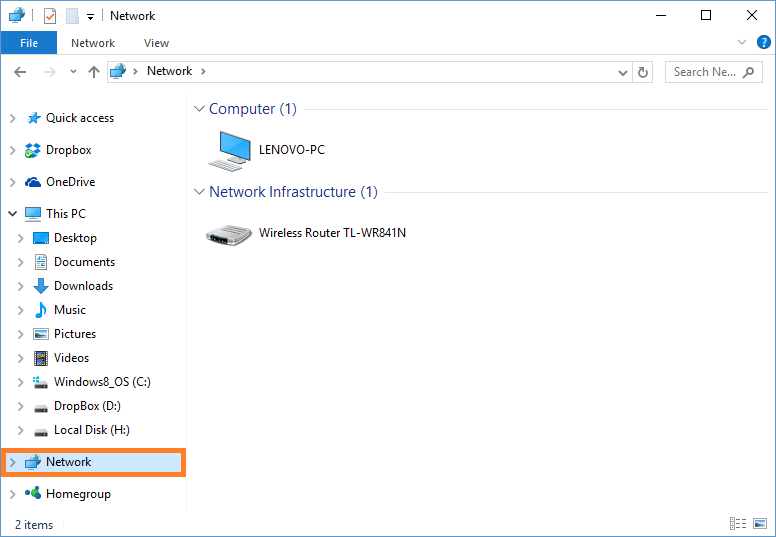
Task: Select Network in the navigation pane
Action: (x=68, y=462)
